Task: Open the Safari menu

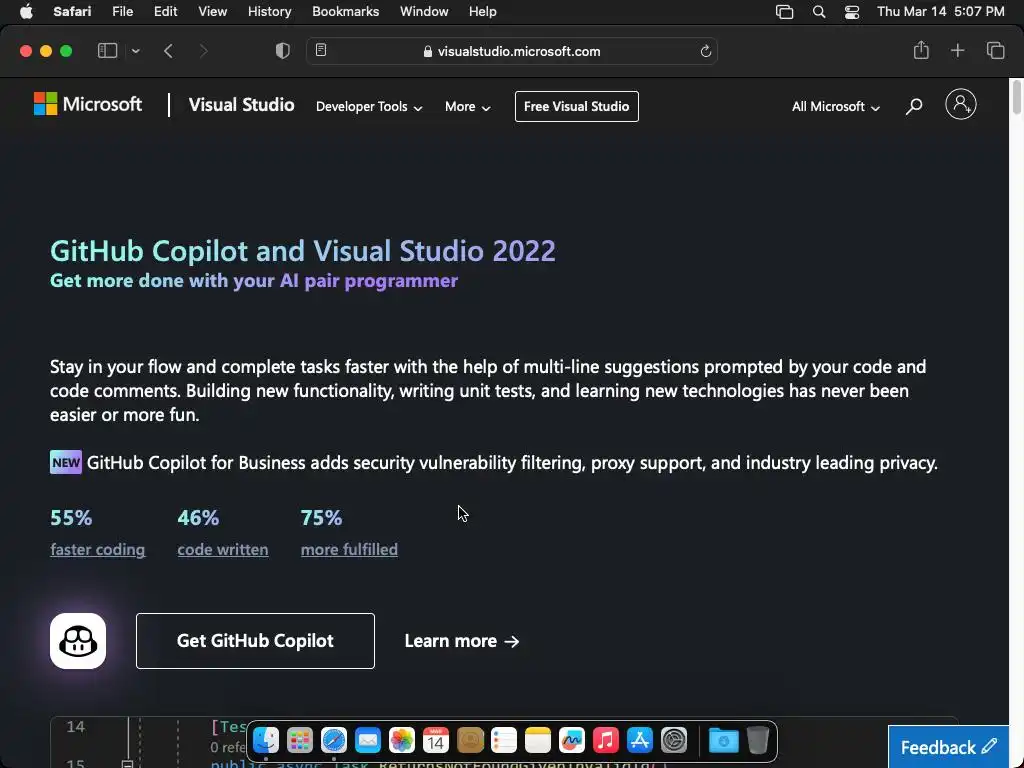Action: pos(72,12)
